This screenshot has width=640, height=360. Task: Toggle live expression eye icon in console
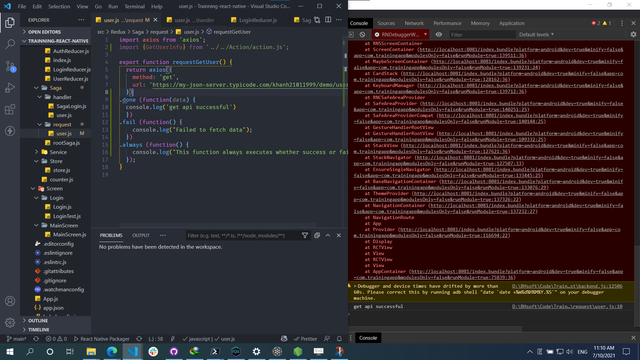point(439,35)
